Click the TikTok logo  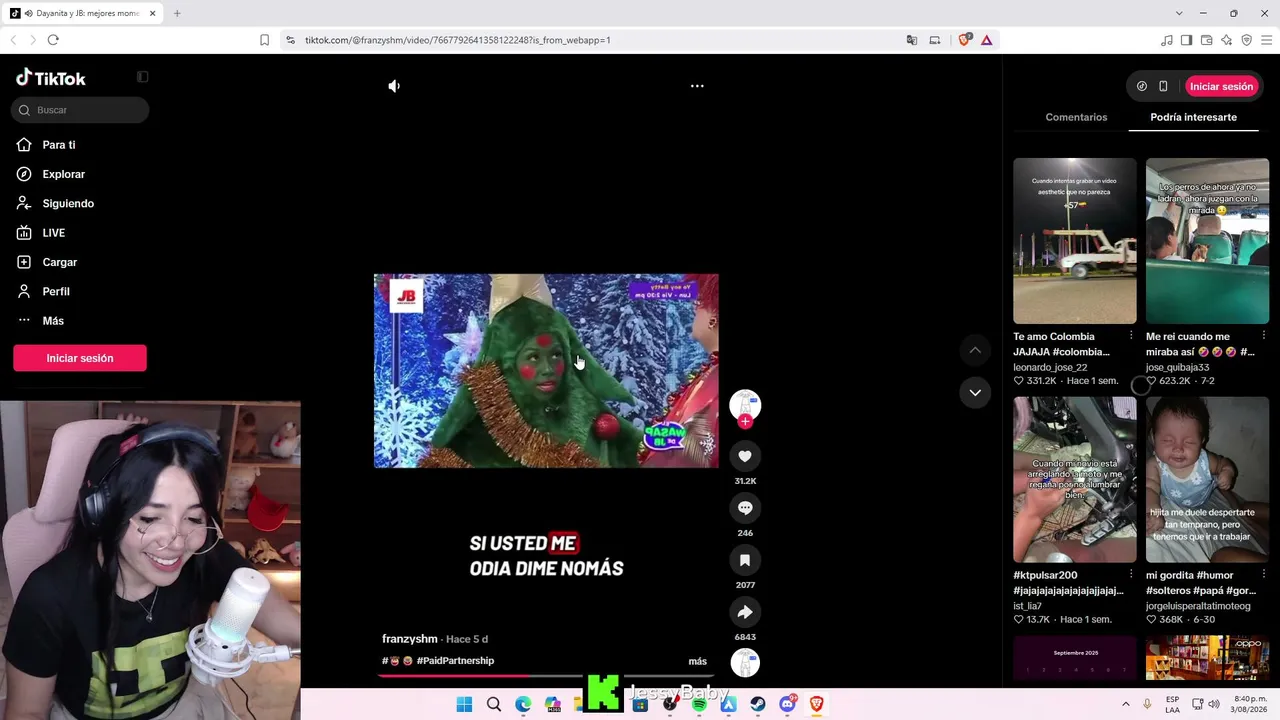tap(51, 78)
